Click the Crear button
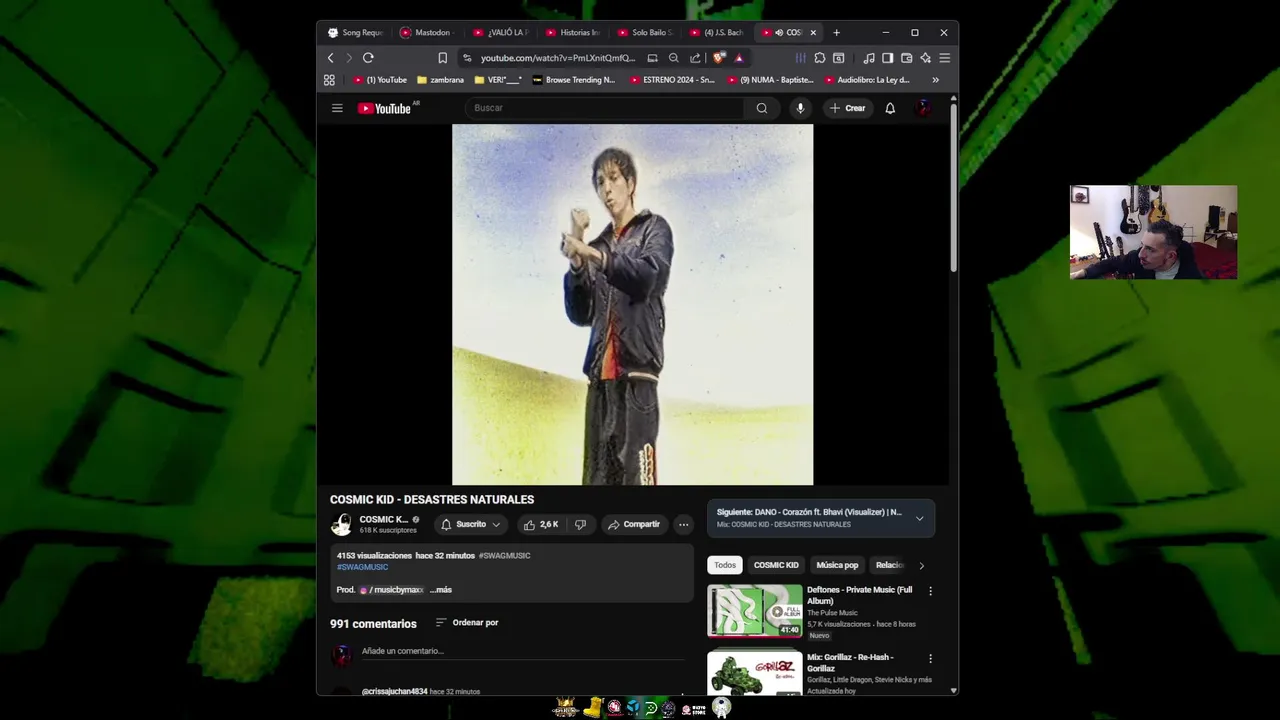 (x=847, y=108)
